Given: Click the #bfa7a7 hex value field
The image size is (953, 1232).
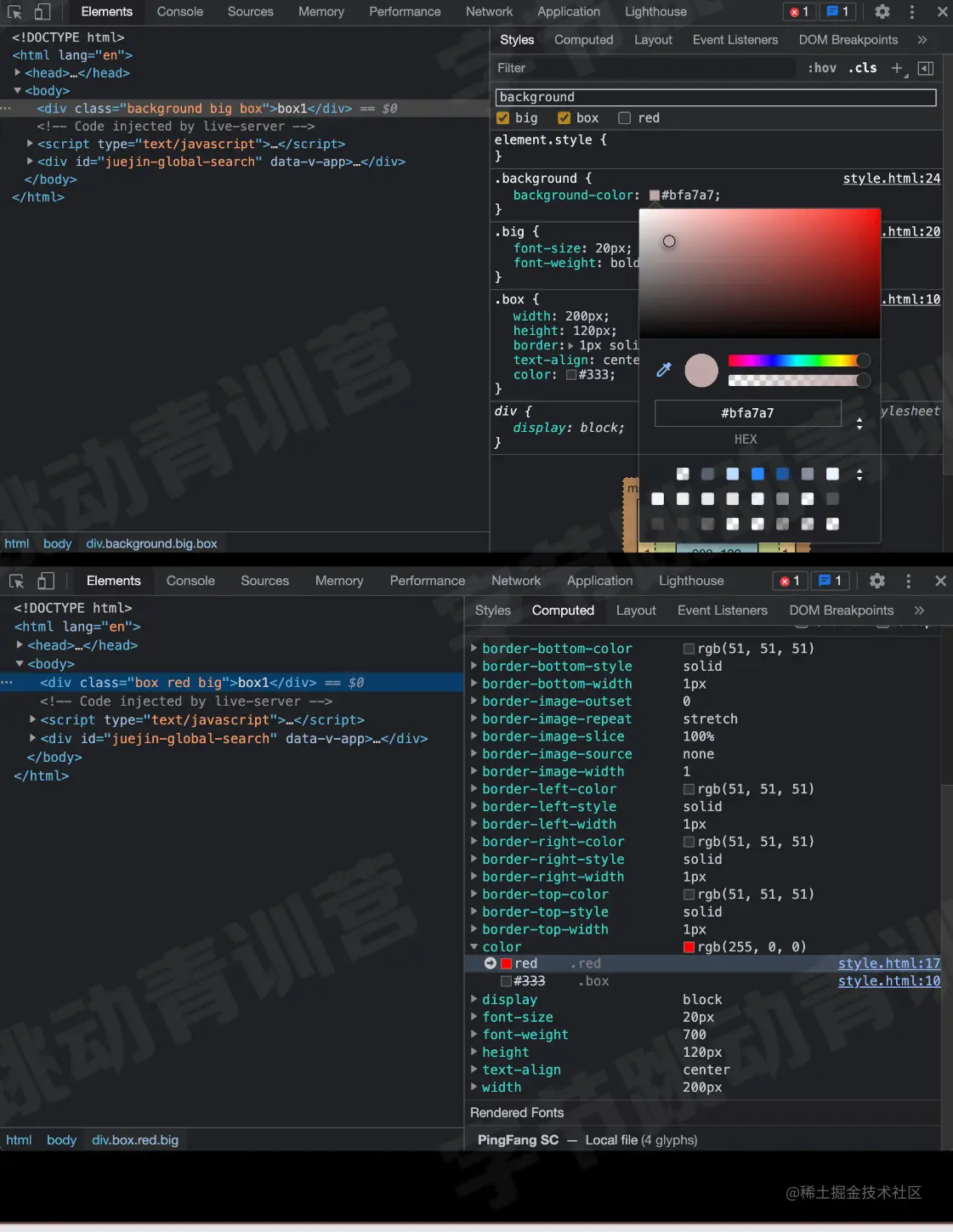Looking at the screenshot, I should click(x=747, y=413).
